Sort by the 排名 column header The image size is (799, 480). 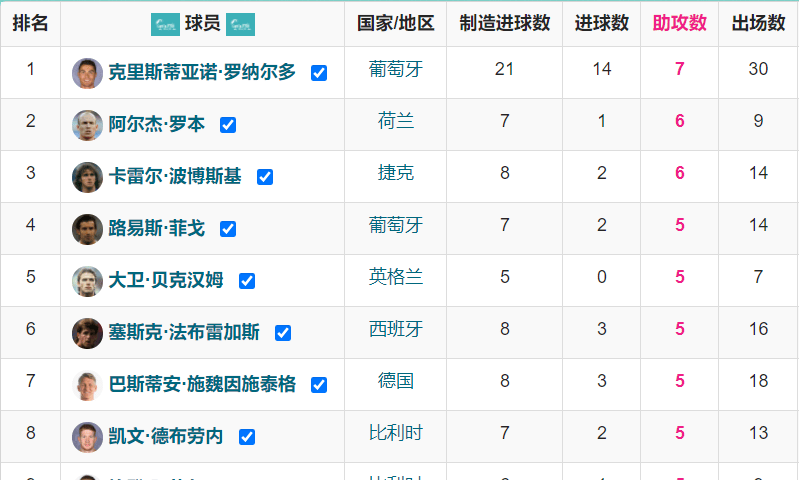31,23
